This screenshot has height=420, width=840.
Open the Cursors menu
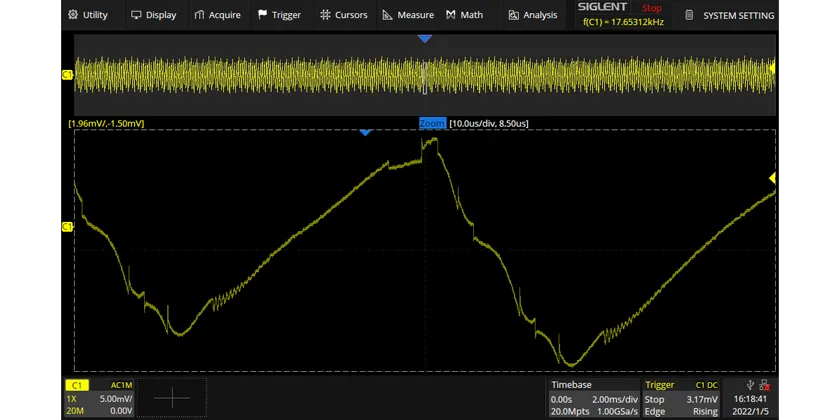coord(344,15)
